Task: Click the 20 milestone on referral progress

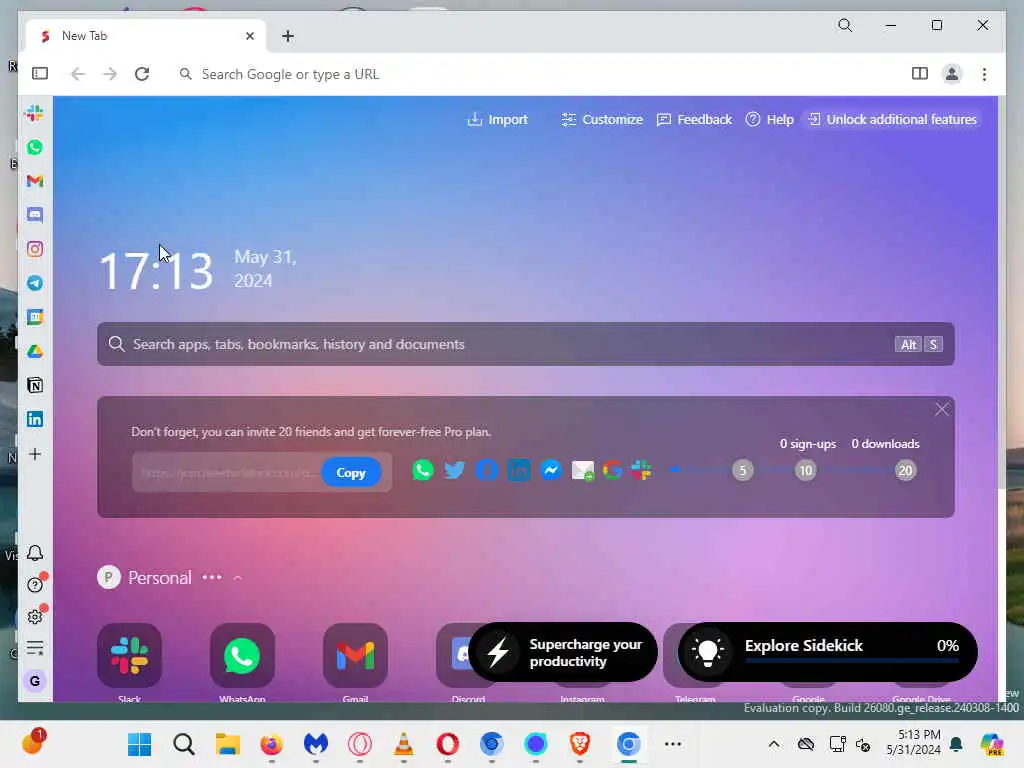Action: coord(905,470)
